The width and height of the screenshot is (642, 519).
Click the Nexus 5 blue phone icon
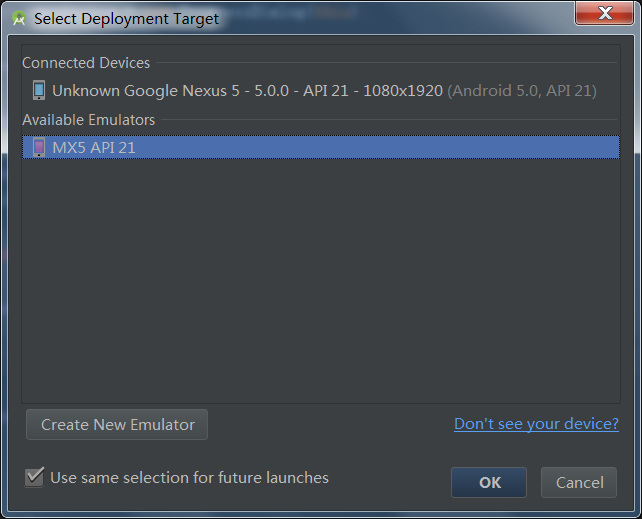pos(39,90)
